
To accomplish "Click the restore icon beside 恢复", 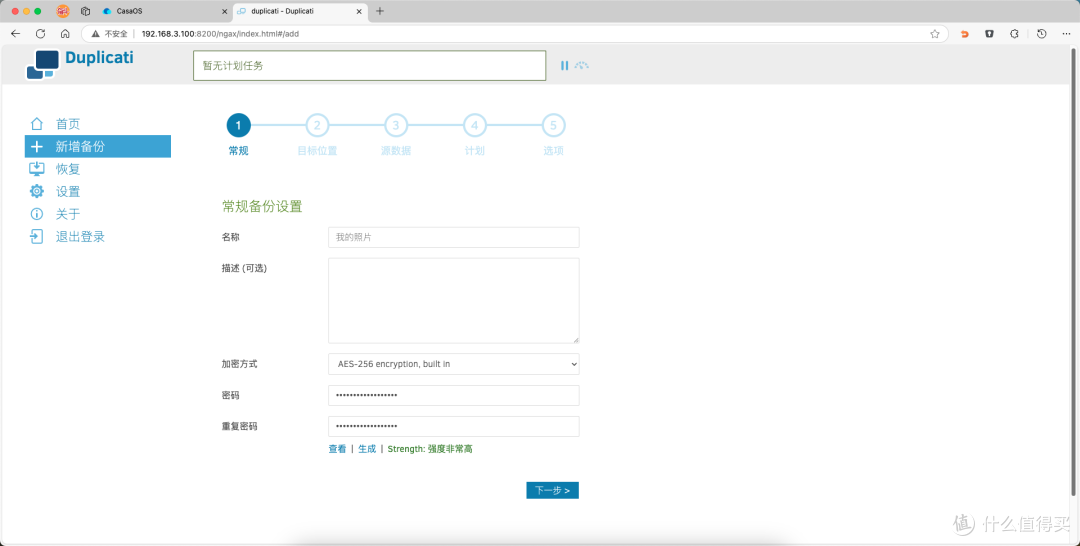I will coord(37,169).
